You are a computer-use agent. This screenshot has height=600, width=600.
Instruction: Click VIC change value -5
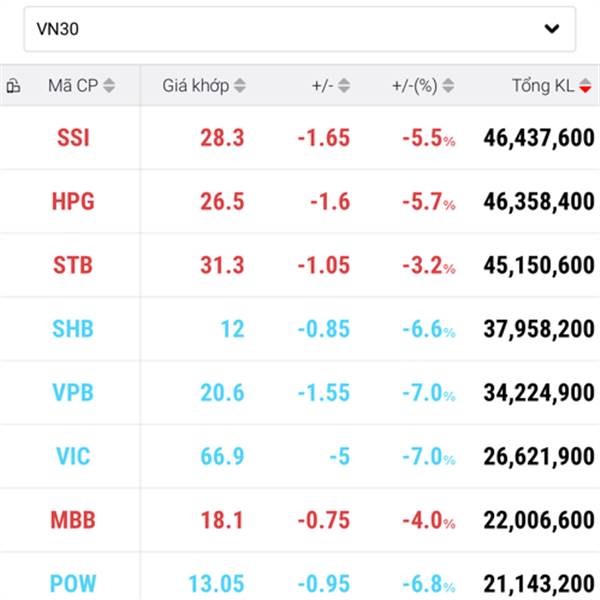[340, 457]
